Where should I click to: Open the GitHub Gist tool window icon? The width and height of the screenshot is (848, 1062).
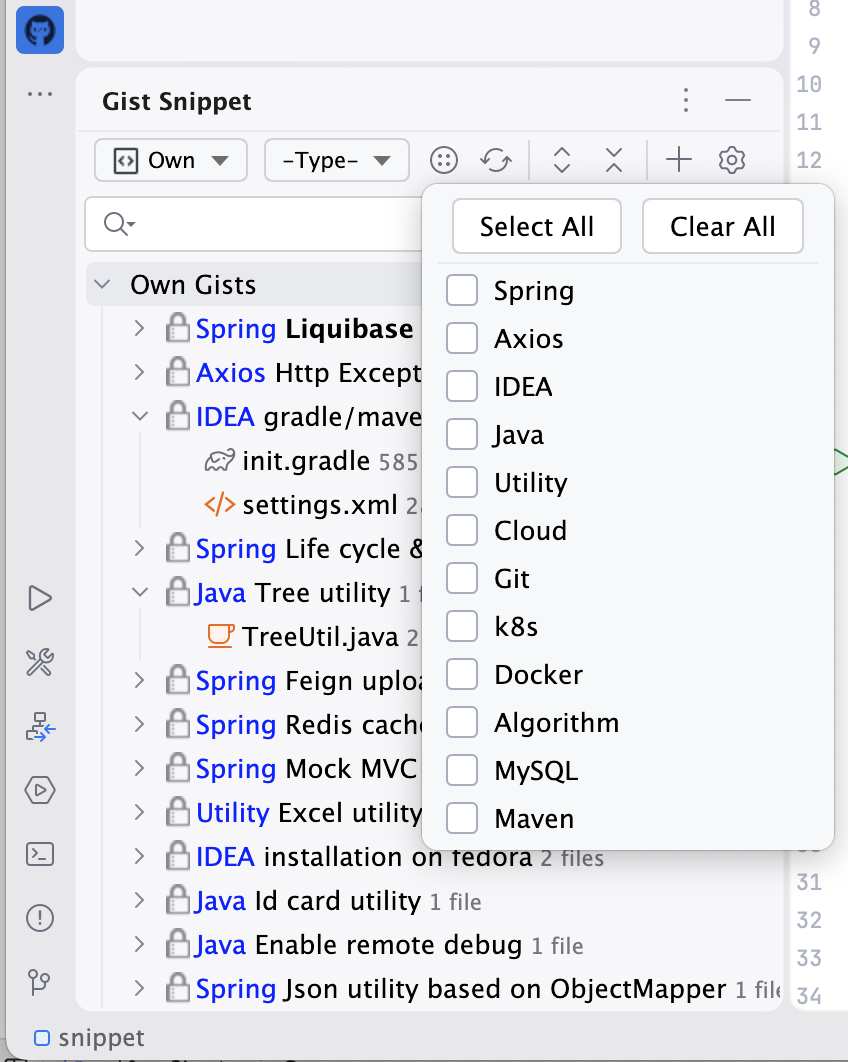pos(40,30)
